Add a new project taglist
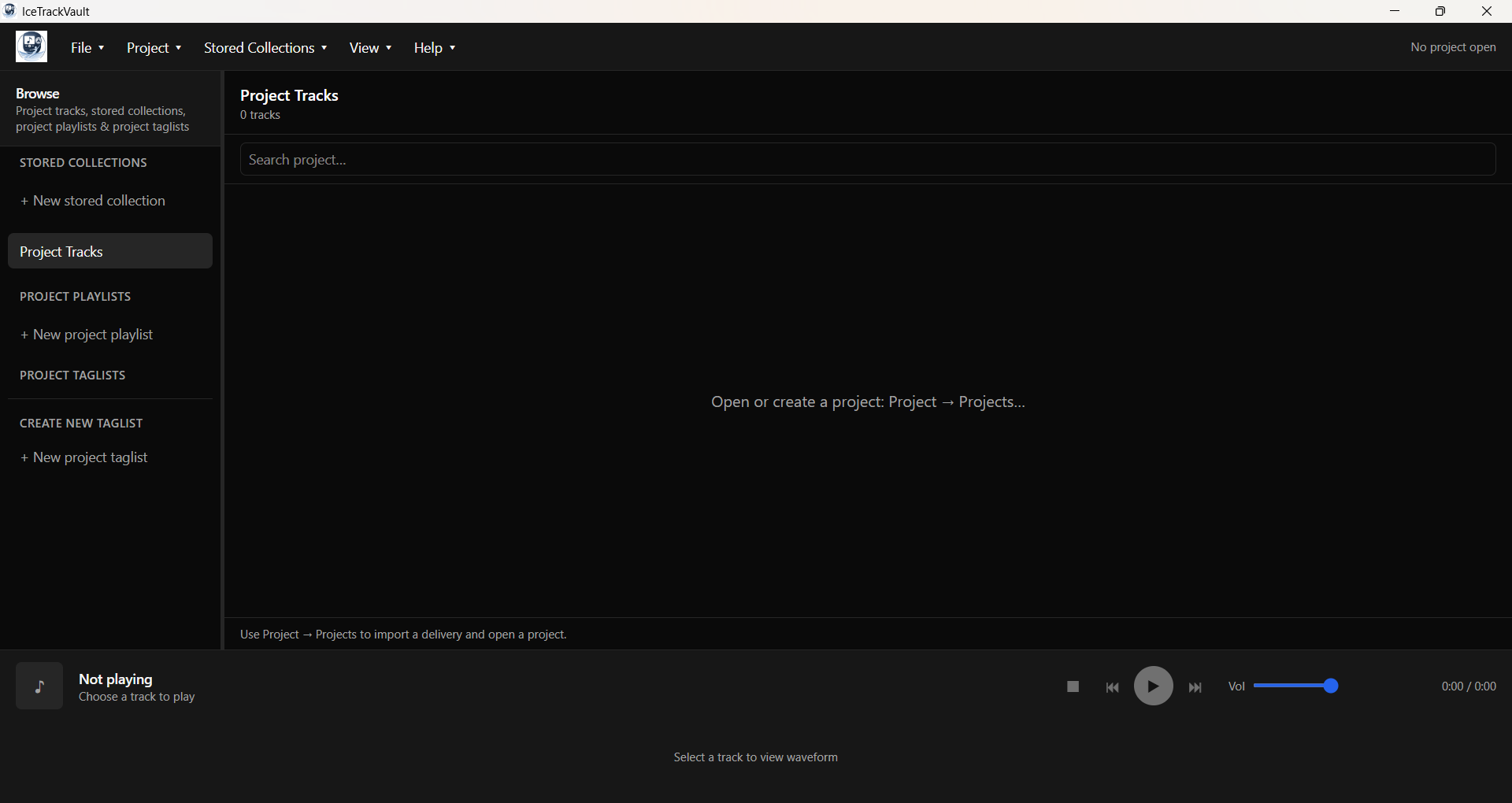The image size is (1512, 803). click(x=84, y=457)
